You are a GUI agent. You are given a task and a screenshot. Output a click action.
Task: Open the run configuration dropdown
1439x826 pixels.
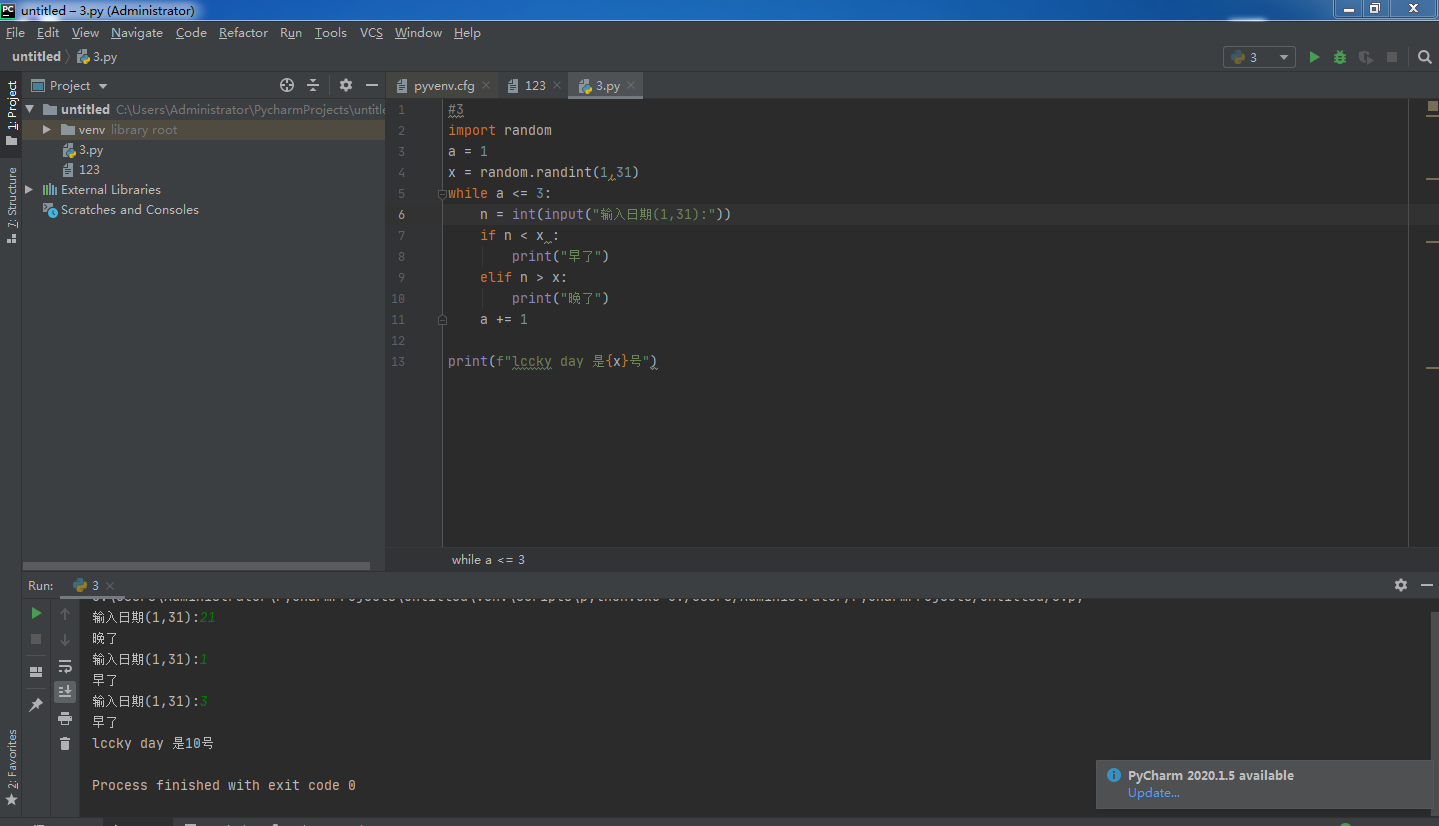[1259, 57]
